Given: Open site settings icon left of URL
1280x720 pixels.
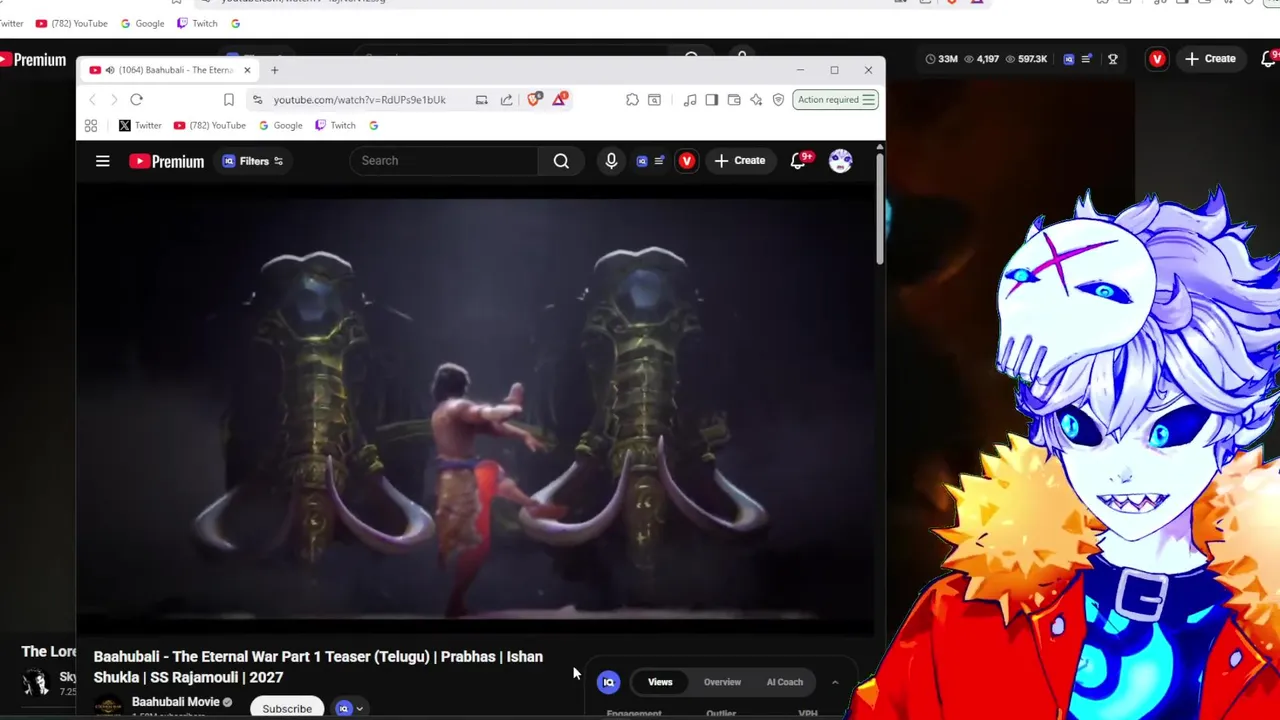Looking at the screenshot, I should [x=257, y=99].
